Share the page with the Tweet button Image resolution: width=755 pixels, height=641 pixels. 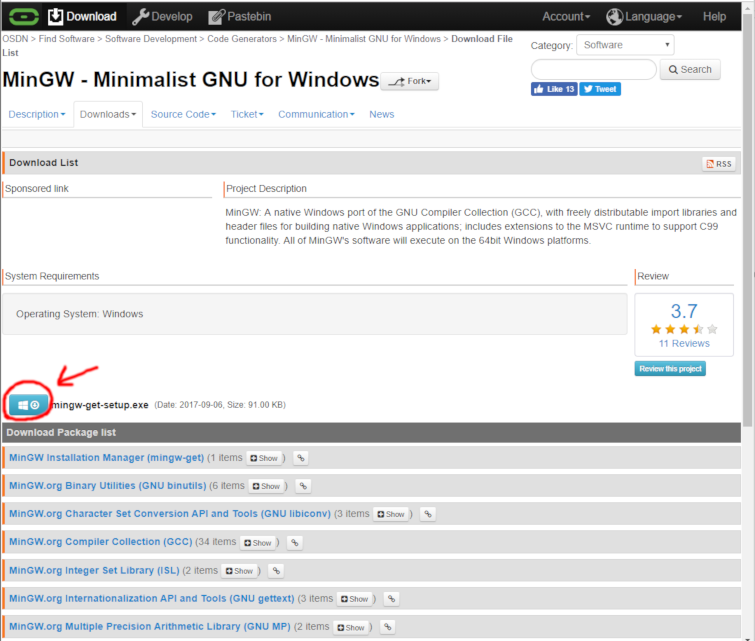click(x=600, y=89)
